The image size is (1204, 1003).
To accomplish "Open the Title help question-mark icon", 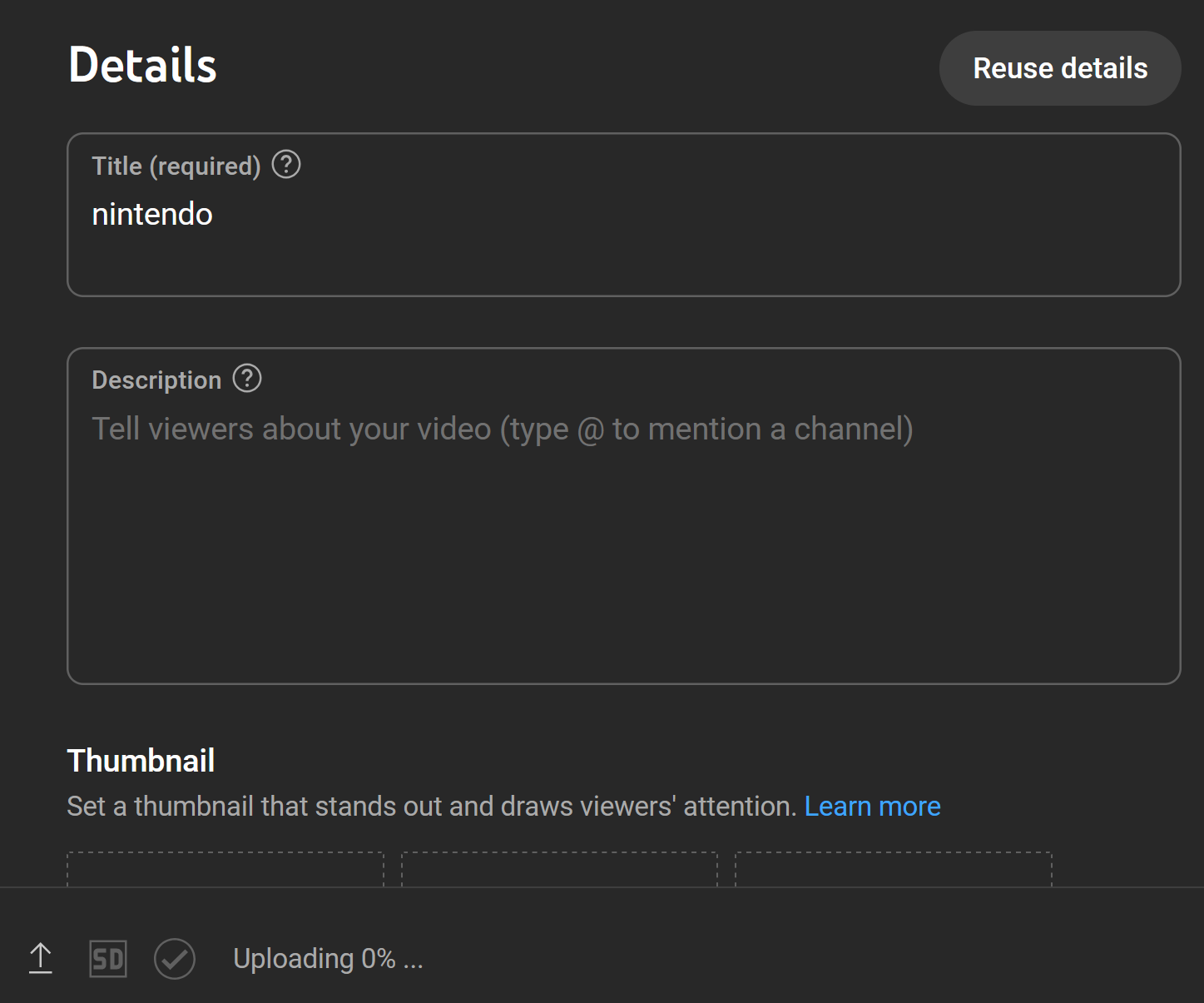I will tap(286, 165).
